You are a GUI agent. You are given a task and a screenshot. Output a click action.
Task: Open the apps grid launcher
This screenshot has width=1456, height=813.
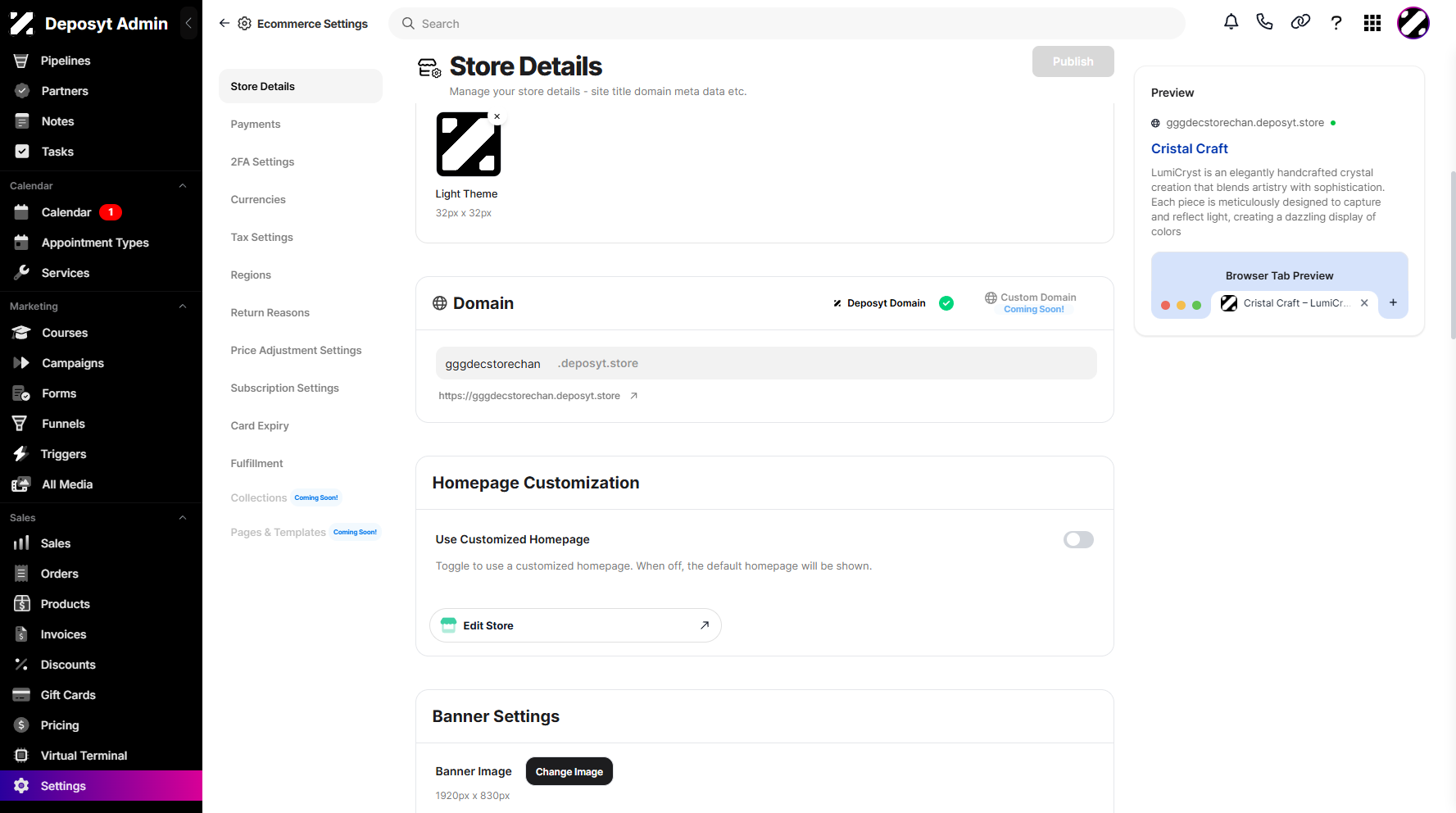1372,23
